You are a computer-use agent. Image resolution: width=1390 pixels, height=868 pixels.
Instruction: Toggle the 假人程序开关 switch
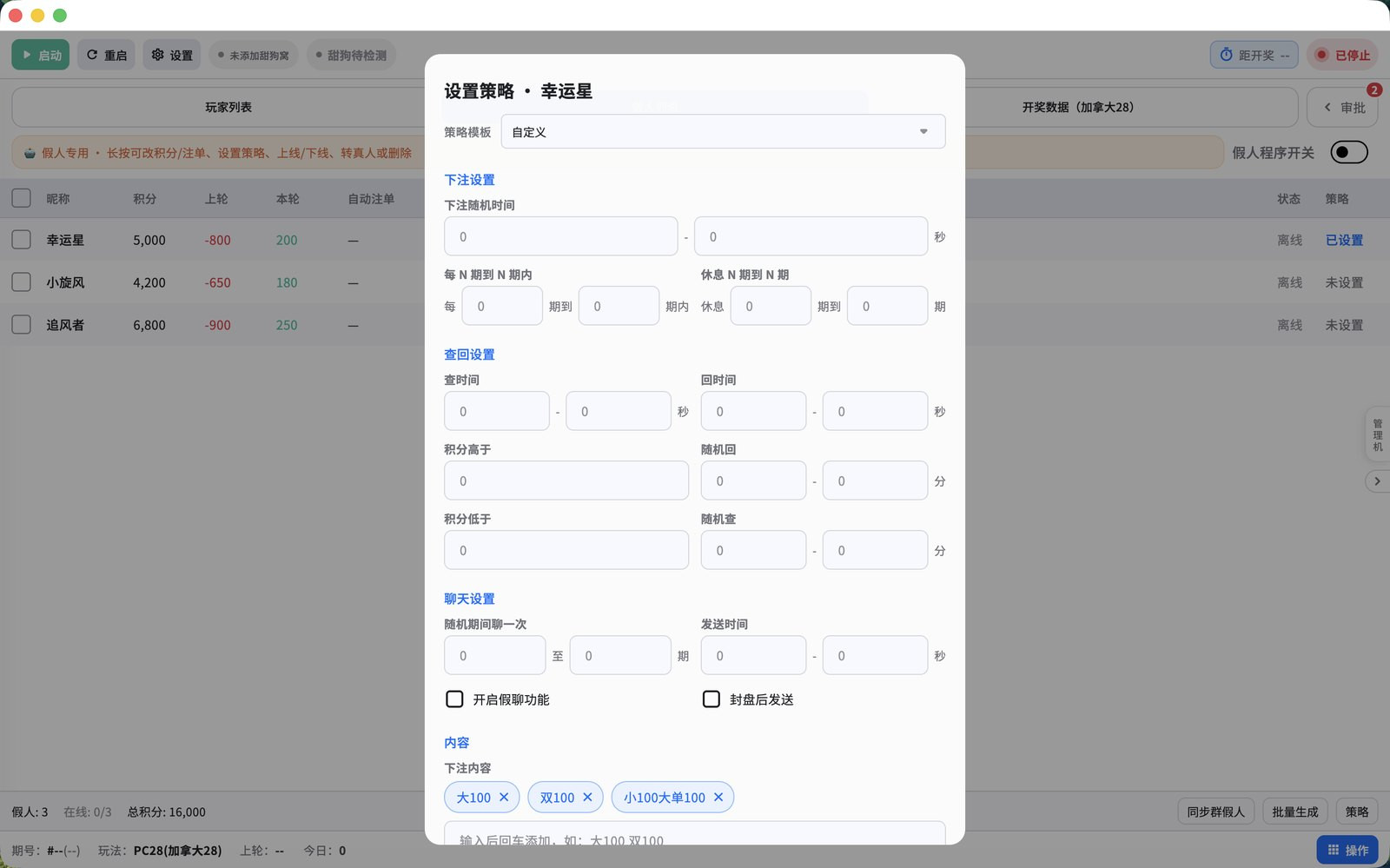1349,152
